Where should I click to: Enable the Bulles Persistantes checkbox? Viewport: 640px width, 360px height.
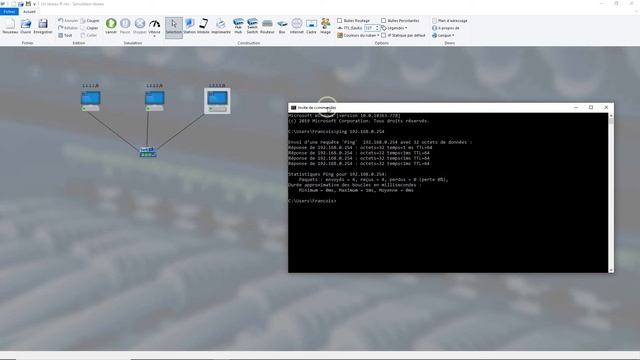384,20
